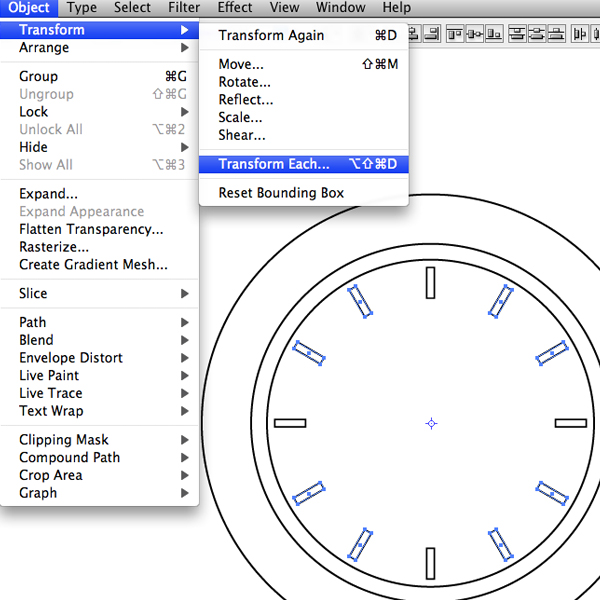Open the Compound Path submenu
This screenshot has height=600, width=600.
coord(99,458)
